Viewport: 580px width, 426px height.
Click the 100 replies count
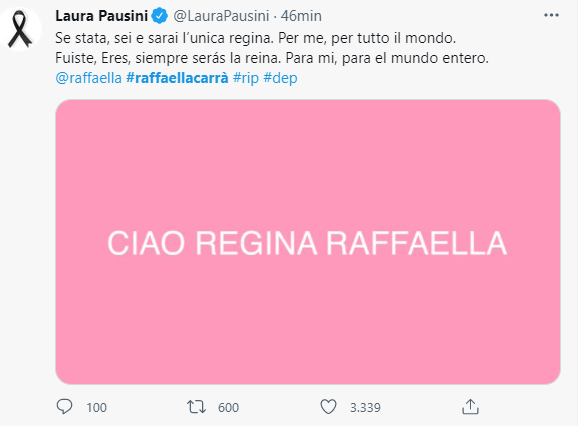coord(97,408)
